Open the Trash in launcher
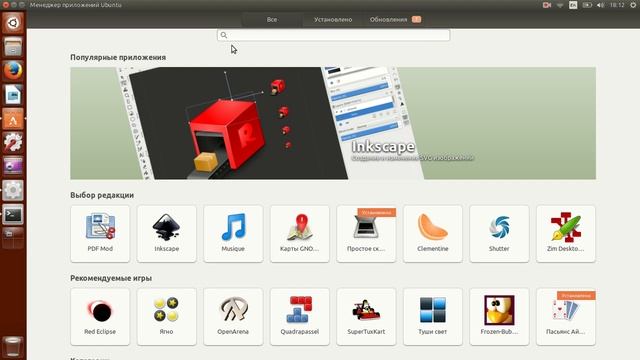The width and height of the screenshot is (640, 360). tap(13, 346)
